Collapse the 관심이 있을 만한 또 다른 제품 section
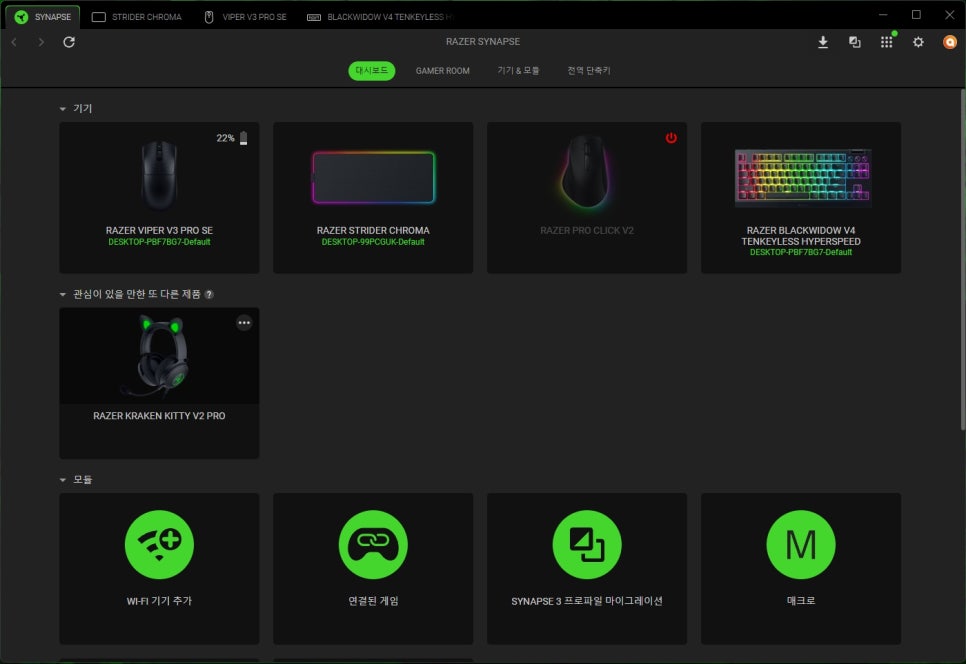The image size is (966, 664). point(64,294)
